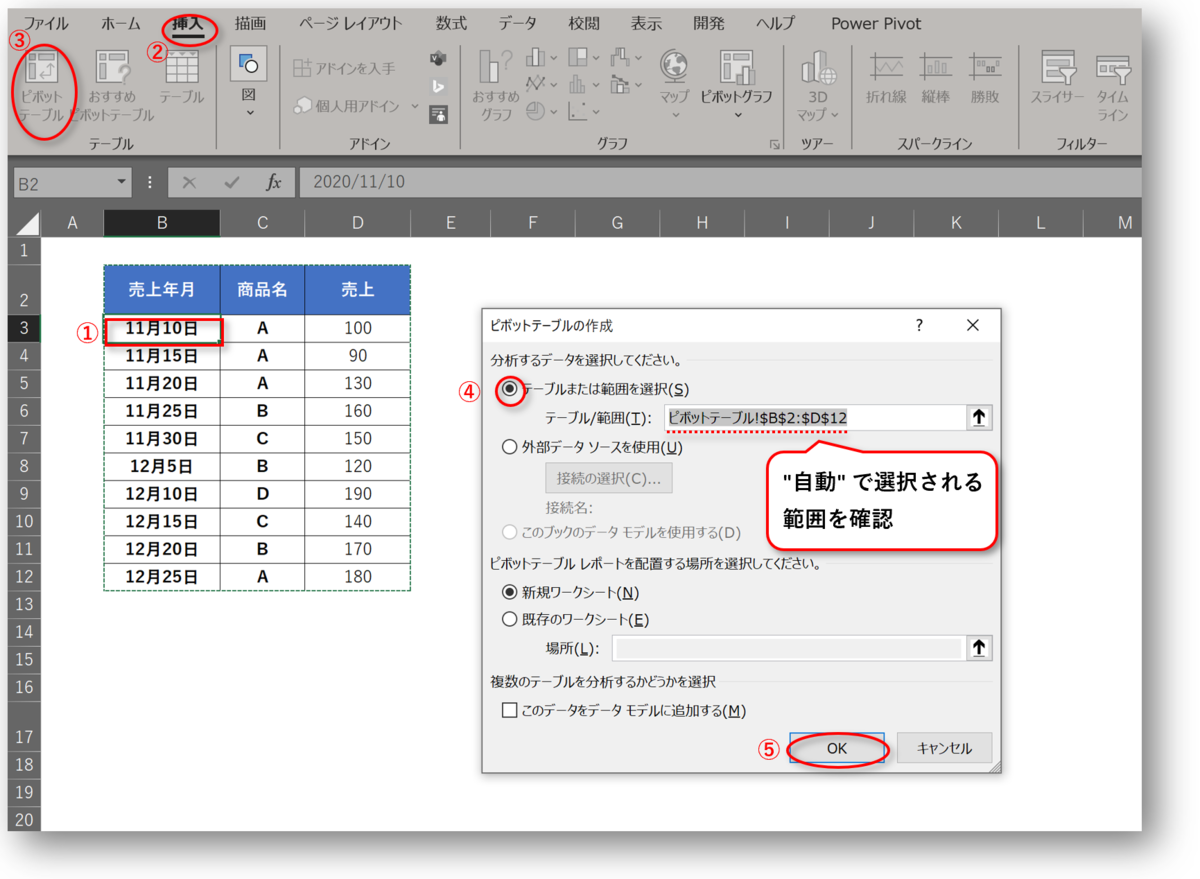Switch to the Draw (描画) tab

tap(251, 23)
